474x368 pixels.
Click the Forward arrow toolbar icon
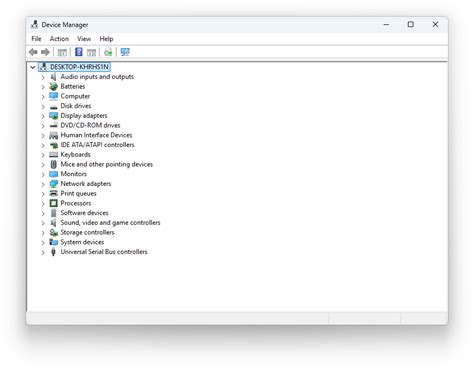pos(45,52)
